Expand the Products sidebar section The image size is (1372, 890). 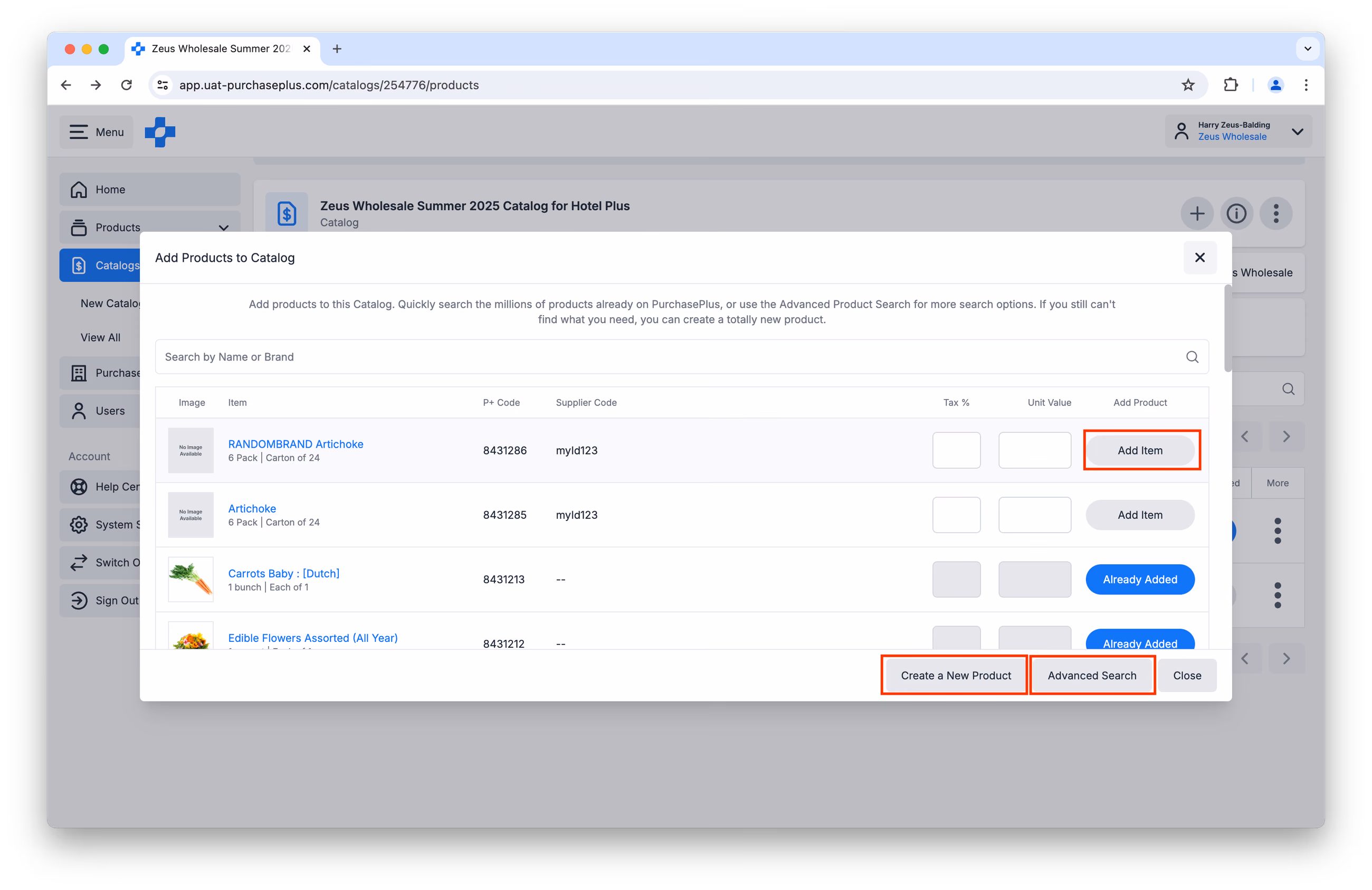pos(150,228)
